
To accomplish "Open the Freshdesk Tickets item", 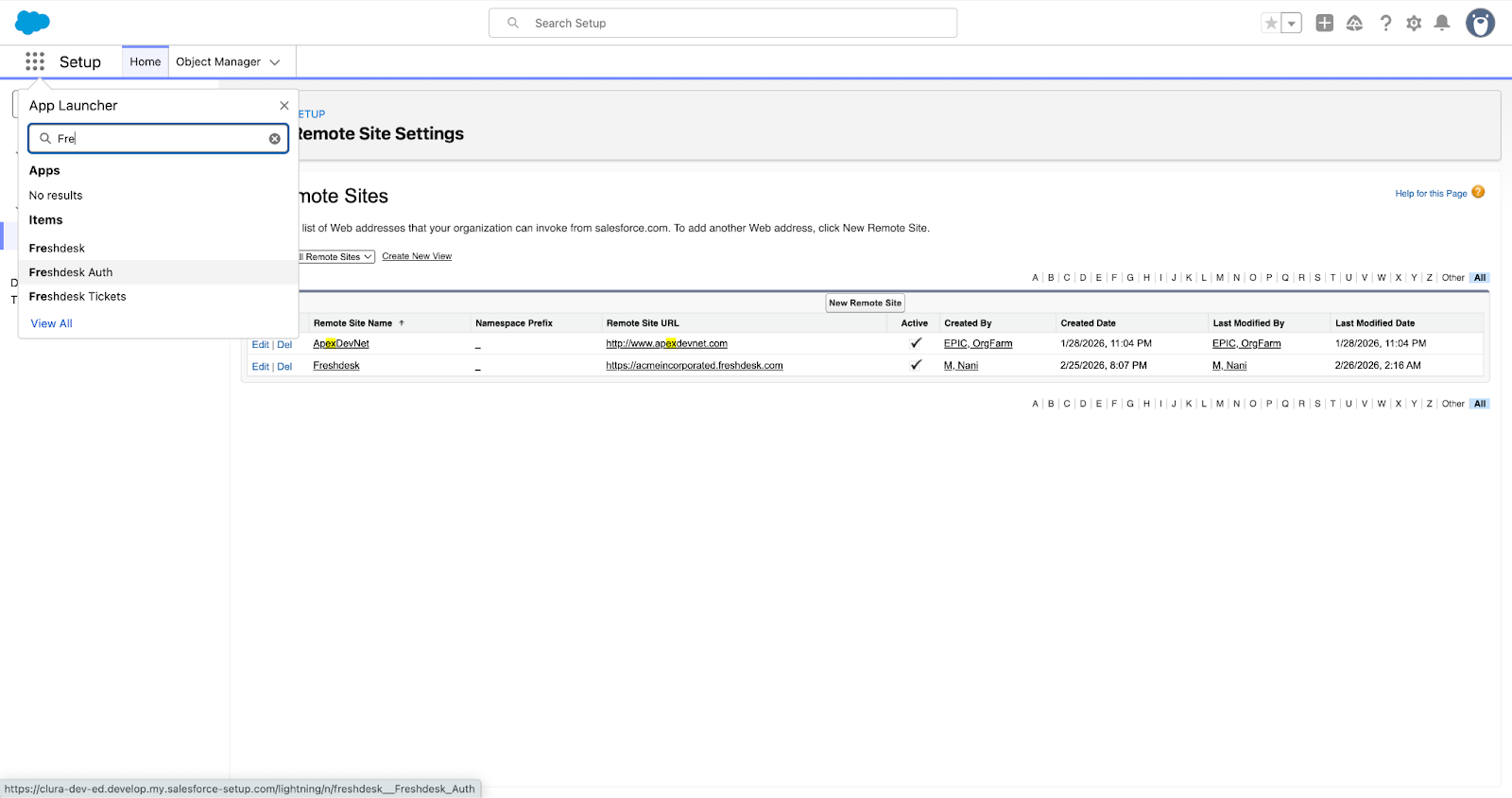I will click(159, 297).
